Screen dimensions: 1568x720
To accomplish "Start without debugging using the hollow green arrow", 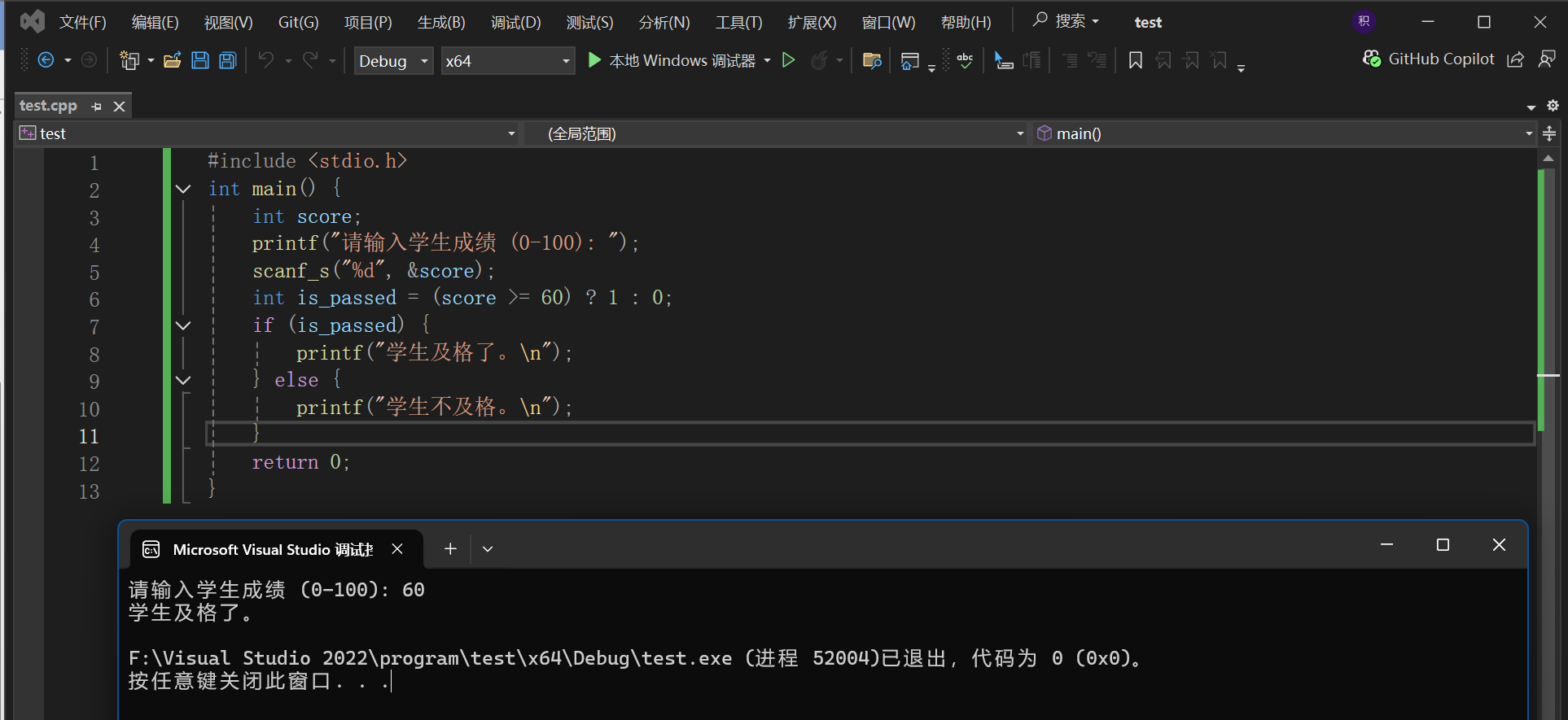I will click(x=788, y=60).
